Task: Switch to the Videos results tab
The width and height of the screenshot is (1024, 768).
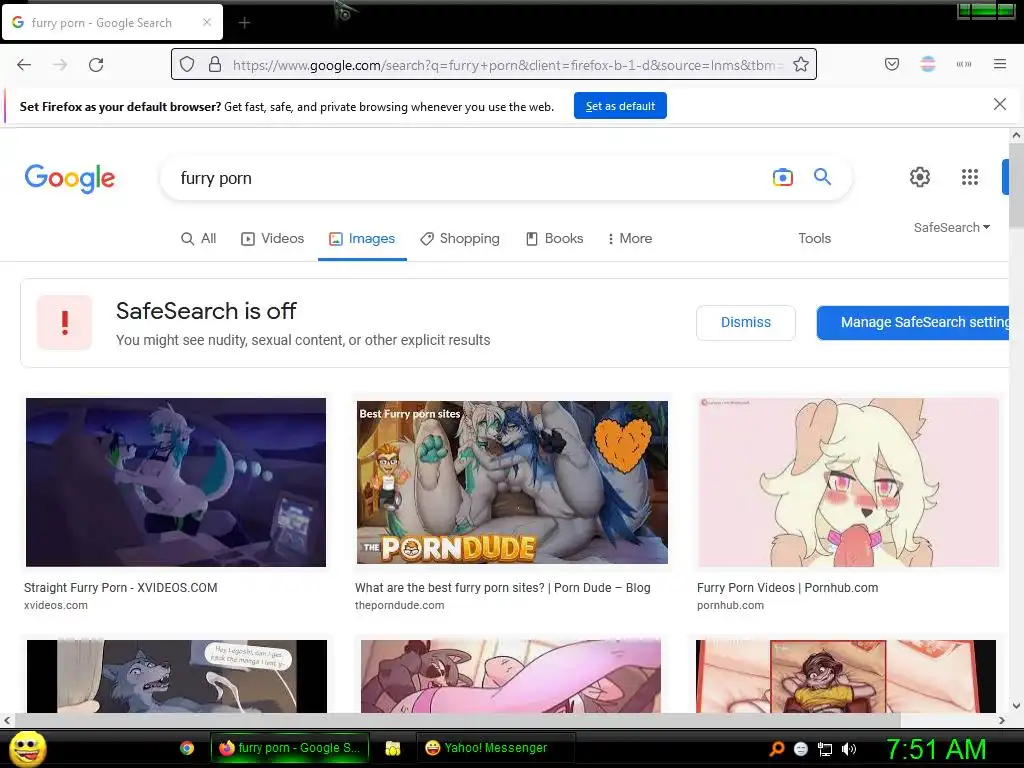Action: point(273,238)
